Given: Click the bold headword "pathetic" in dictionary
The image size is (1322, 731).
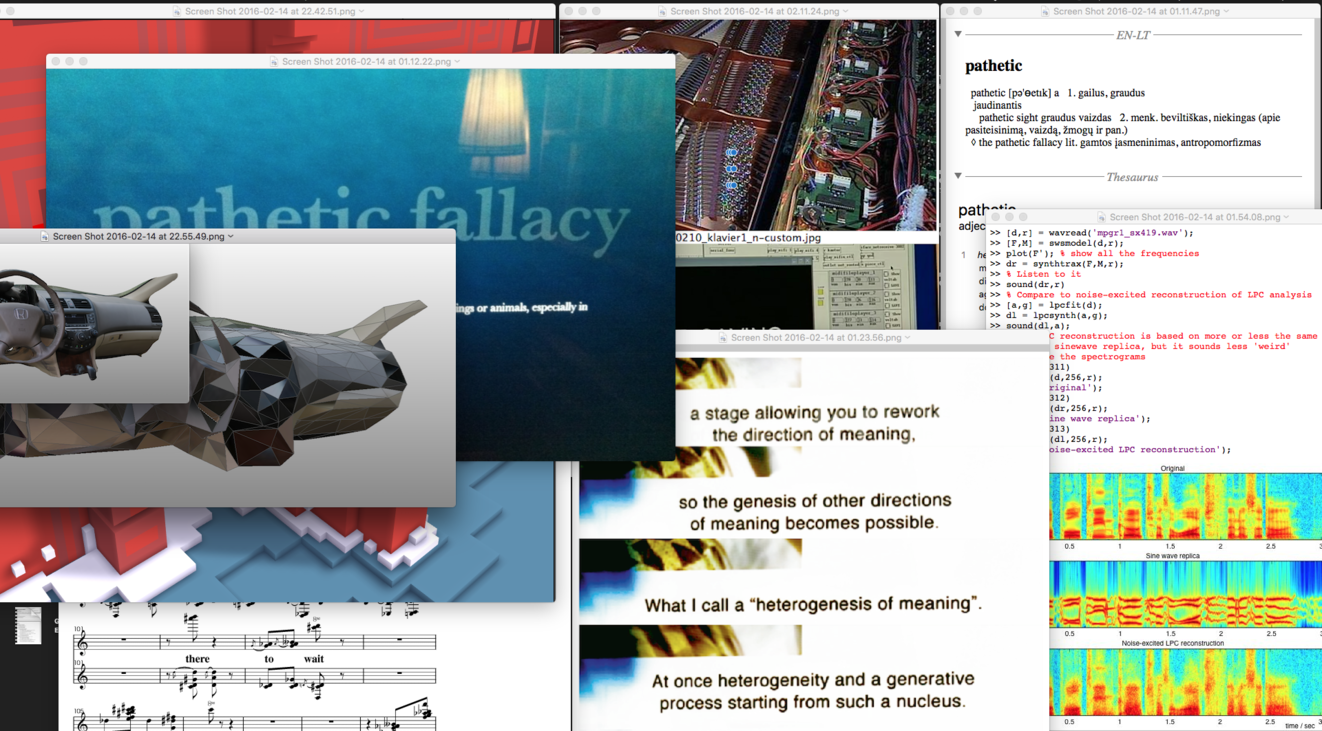Looking at the screenshot, I should 993,66.
